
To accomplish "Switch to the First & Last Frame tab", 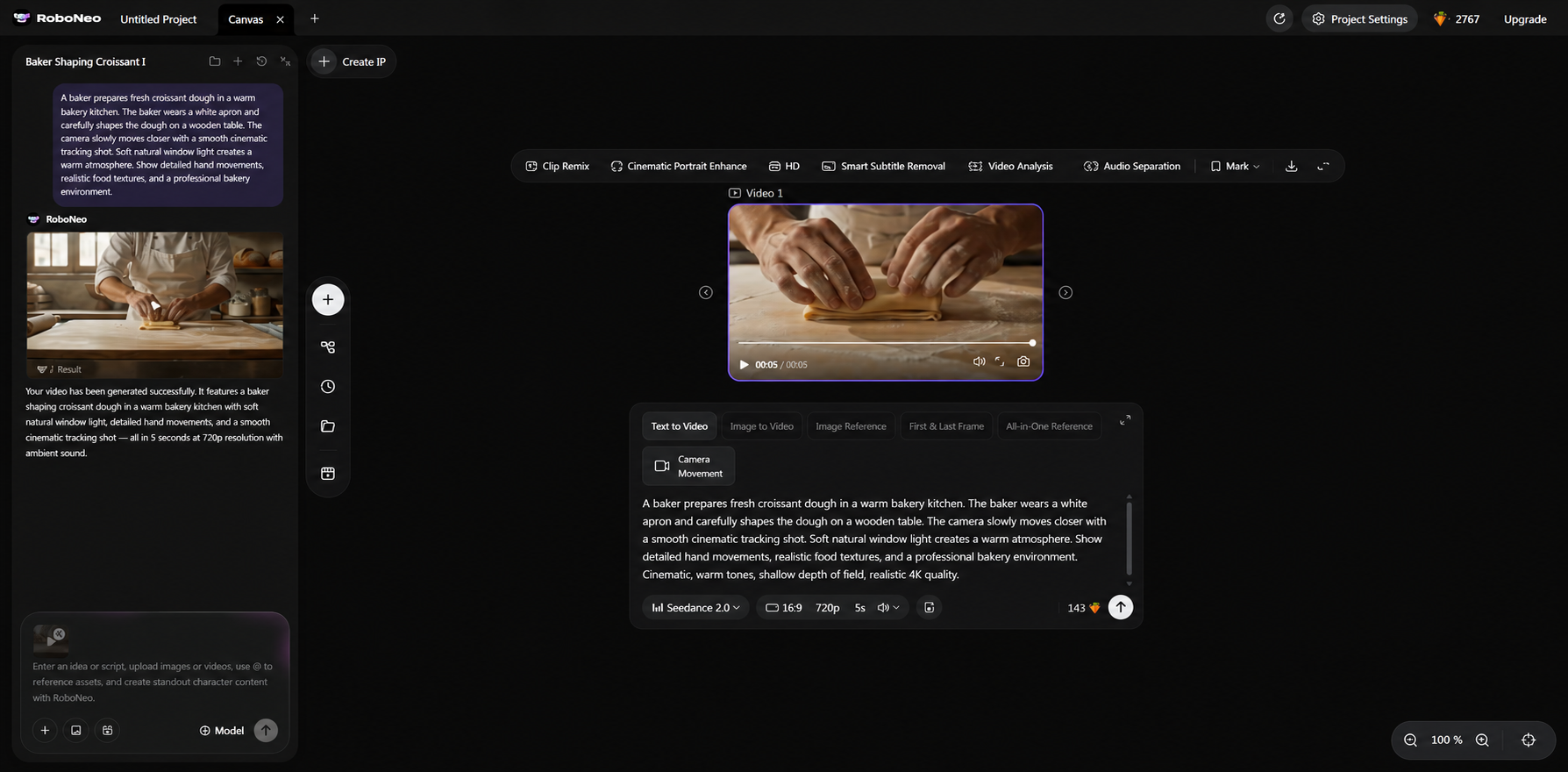I will (946, 426).
